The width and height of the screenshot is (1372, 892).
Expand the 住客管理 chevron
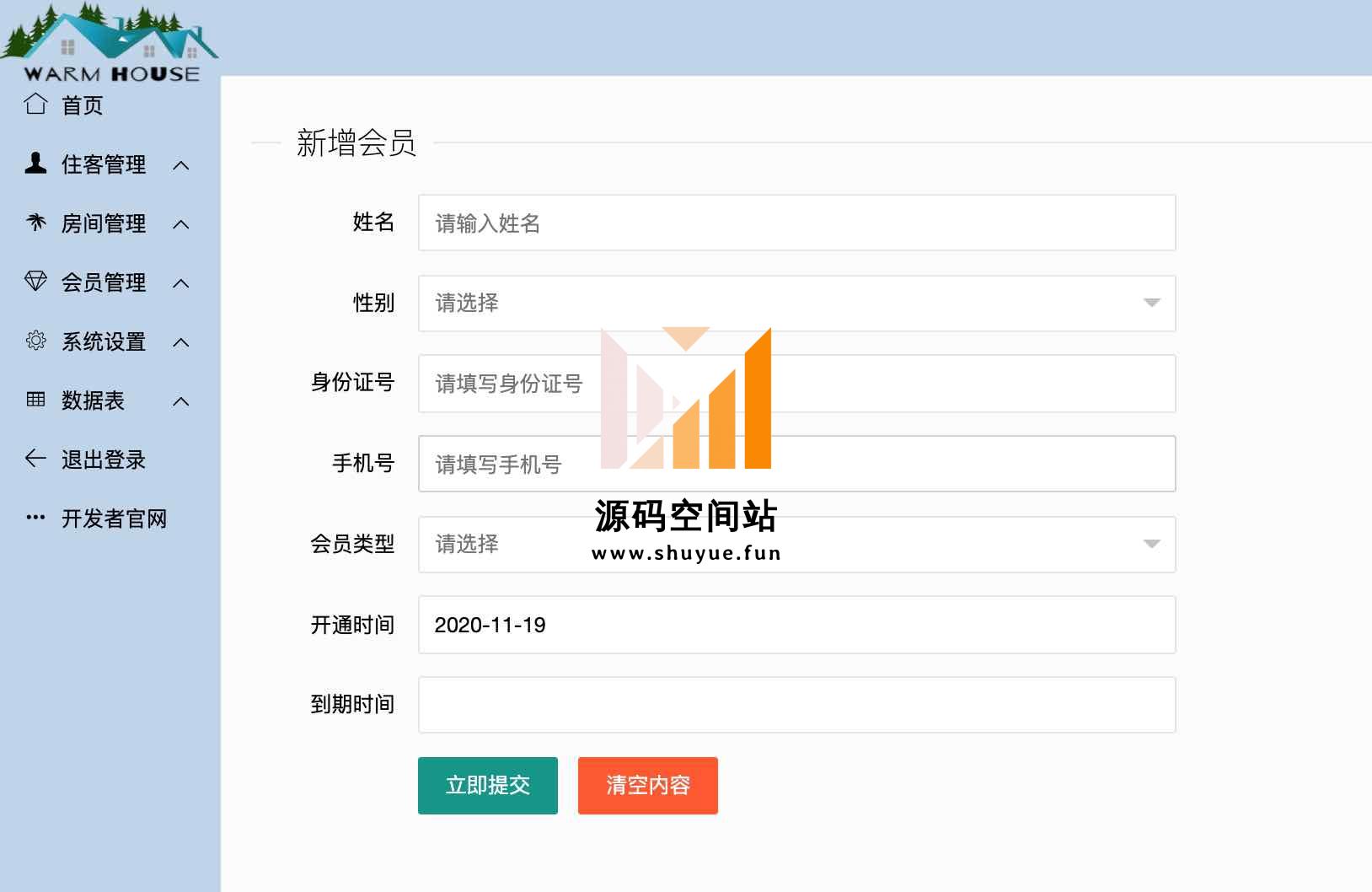[180, 165]
